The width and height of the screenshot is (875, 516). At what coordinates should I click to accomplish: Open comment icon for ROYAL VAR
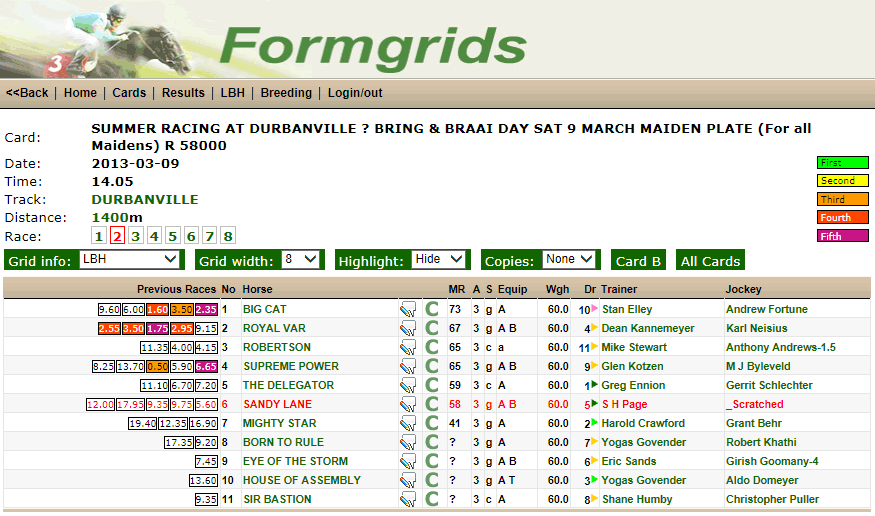[x=408, y=329]
